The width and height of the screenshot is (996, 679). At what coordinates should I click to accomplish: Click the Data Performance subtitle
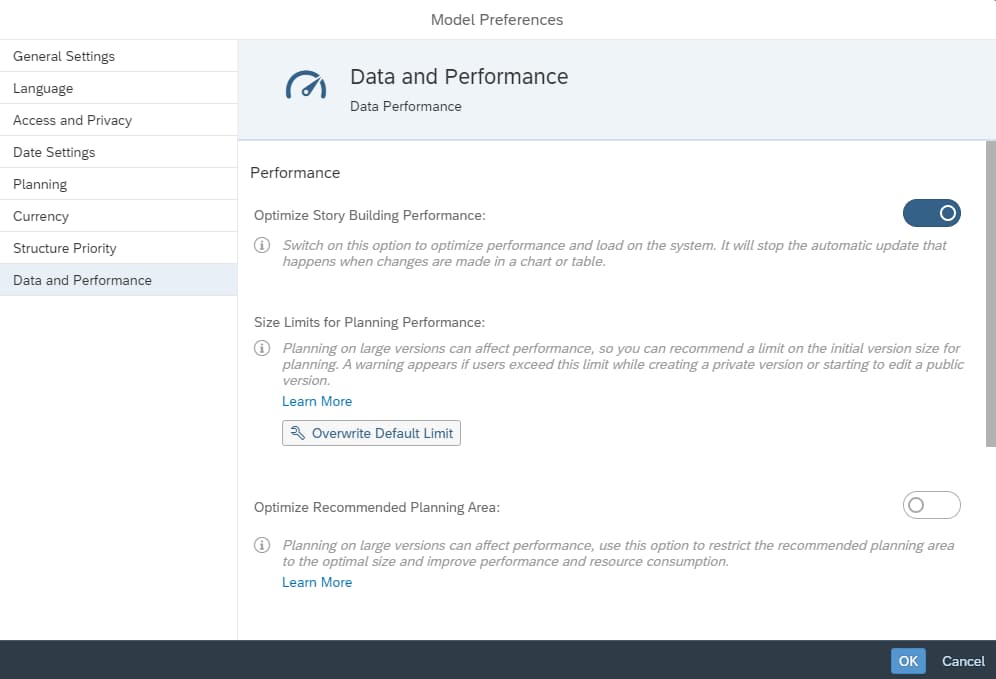pyautogui.click(x=405, y=107)
